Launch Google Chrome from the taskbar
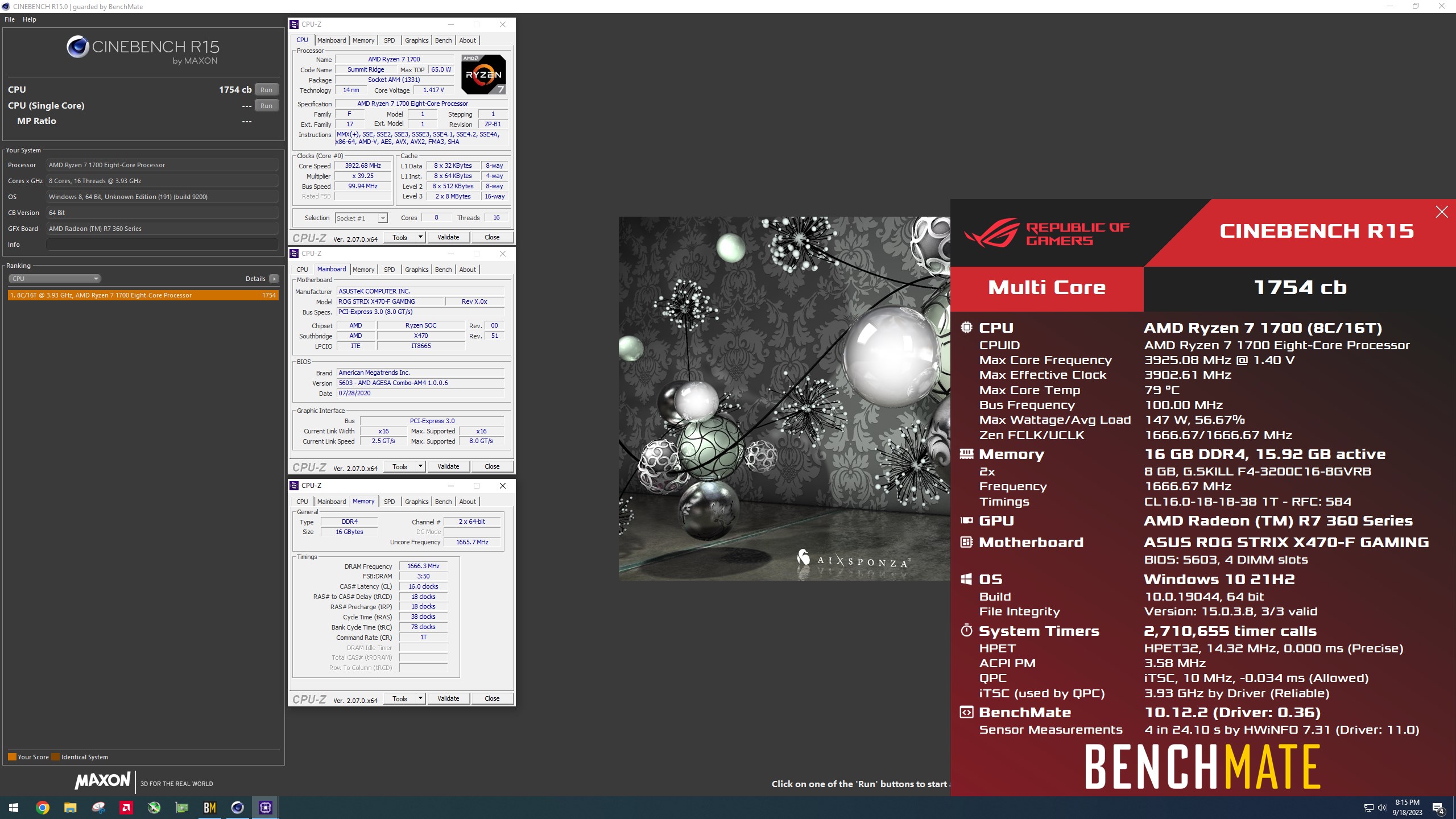The height and width of the screenshot is (819, 1456). pos(43,808)
